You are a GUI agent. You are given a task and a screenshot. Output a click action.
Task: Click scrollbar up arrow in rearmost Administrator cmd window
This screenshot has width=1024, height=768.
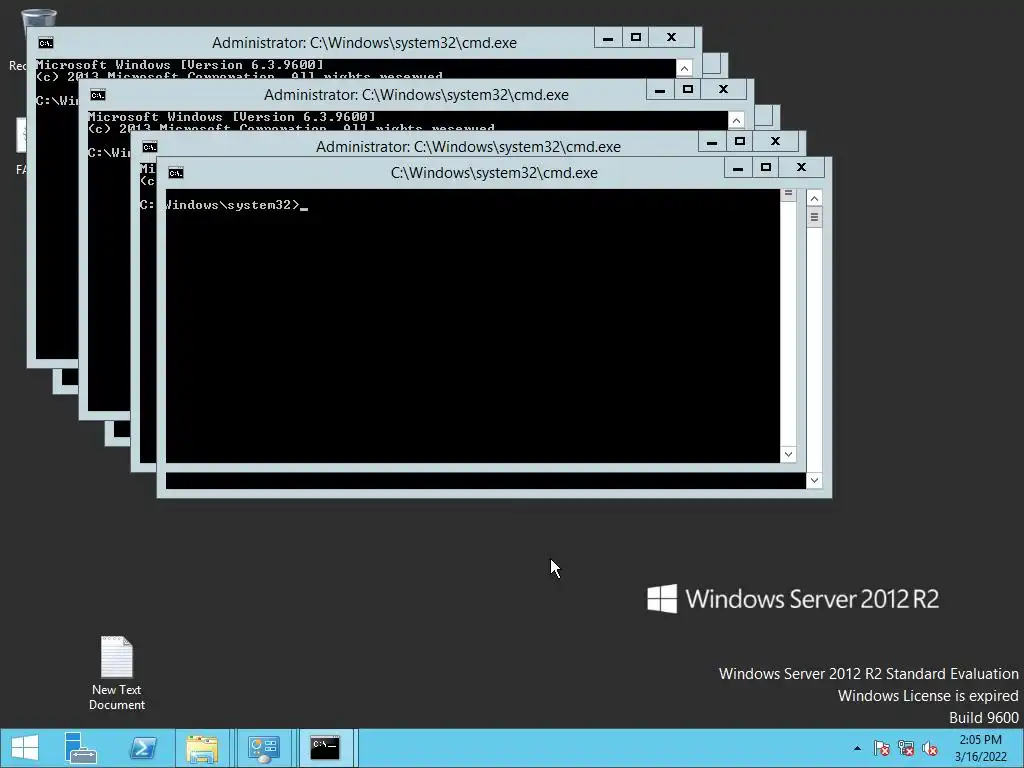pyautogui.click(x=684, y=68)
